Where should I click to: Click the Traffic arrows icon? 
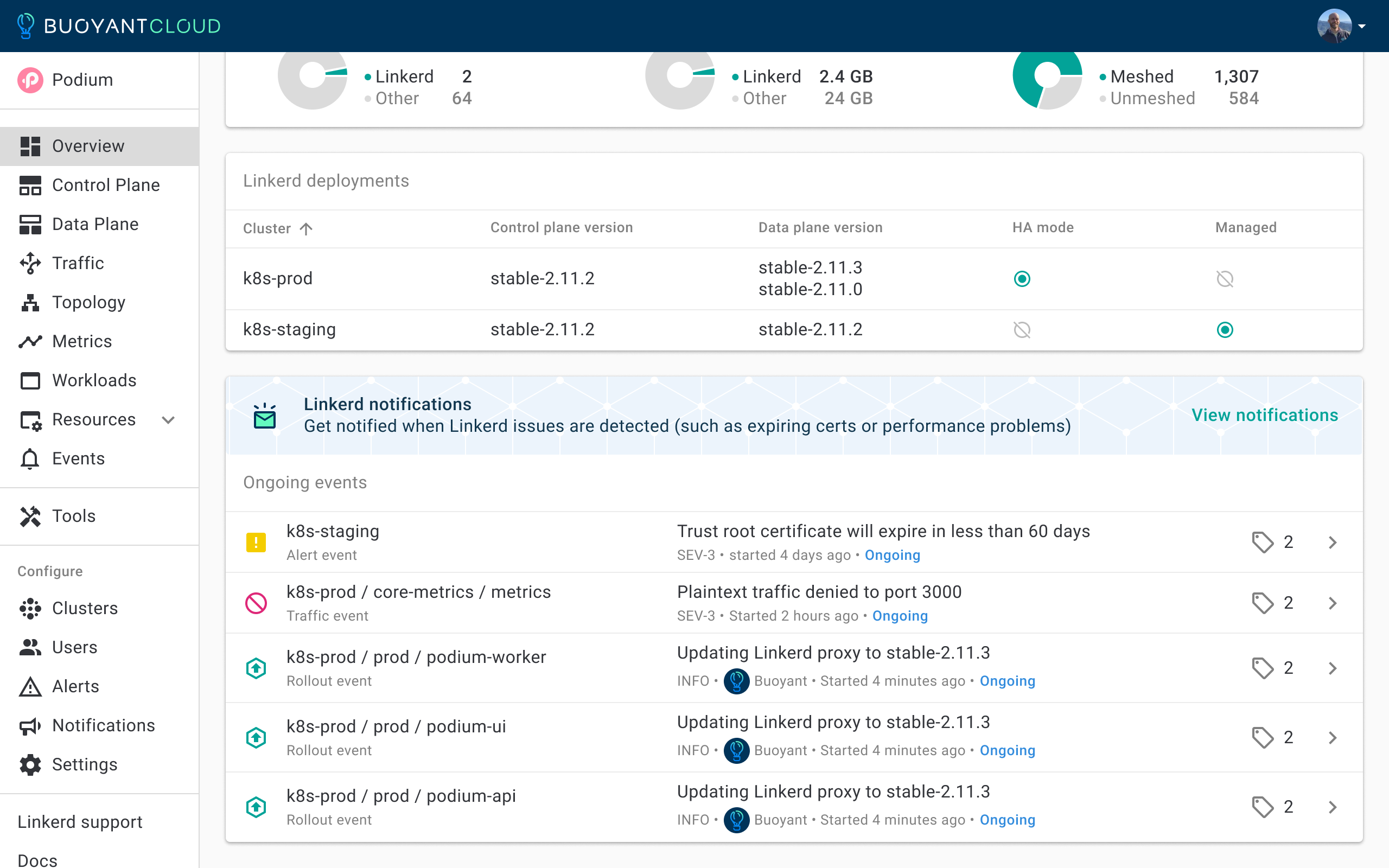30,263
